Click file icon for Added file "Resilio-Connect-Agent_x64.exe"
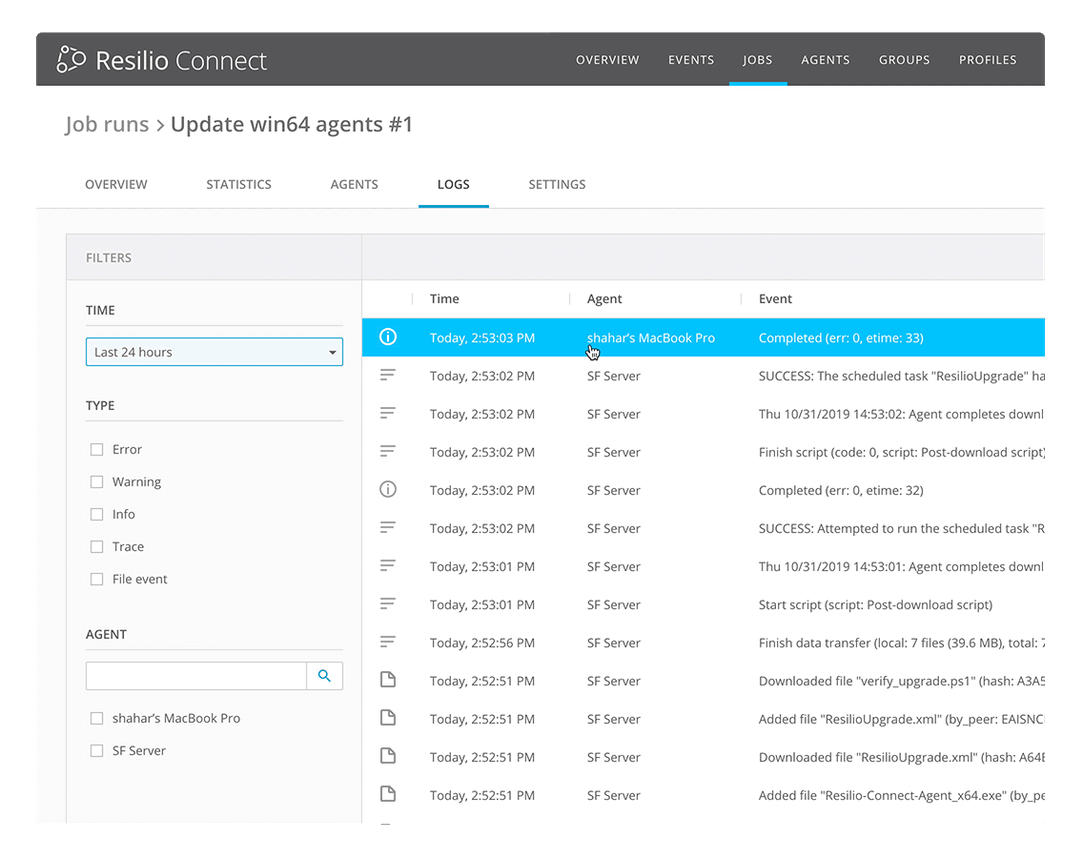1080x856 pixels. (388, 794)
